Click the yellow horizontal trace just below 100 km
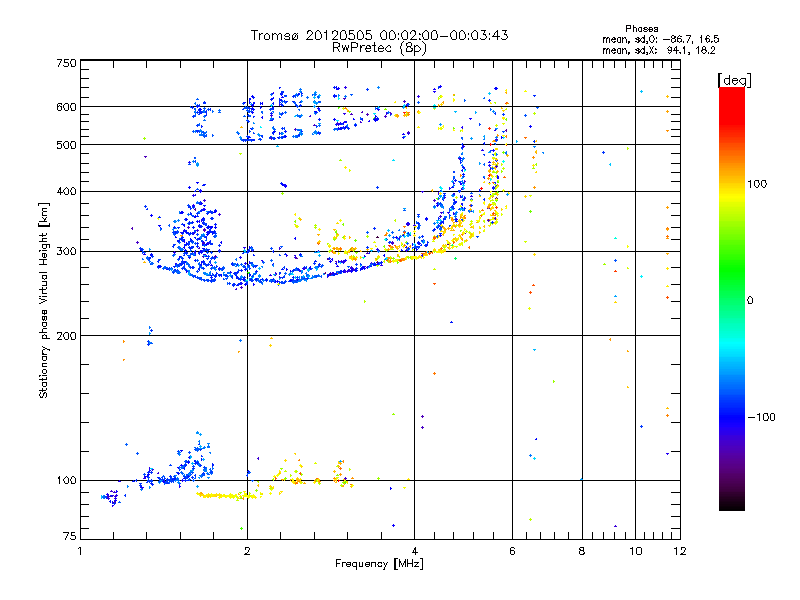Image resolution: width=800 pixels, height=600 pixels. pos(227,495)
